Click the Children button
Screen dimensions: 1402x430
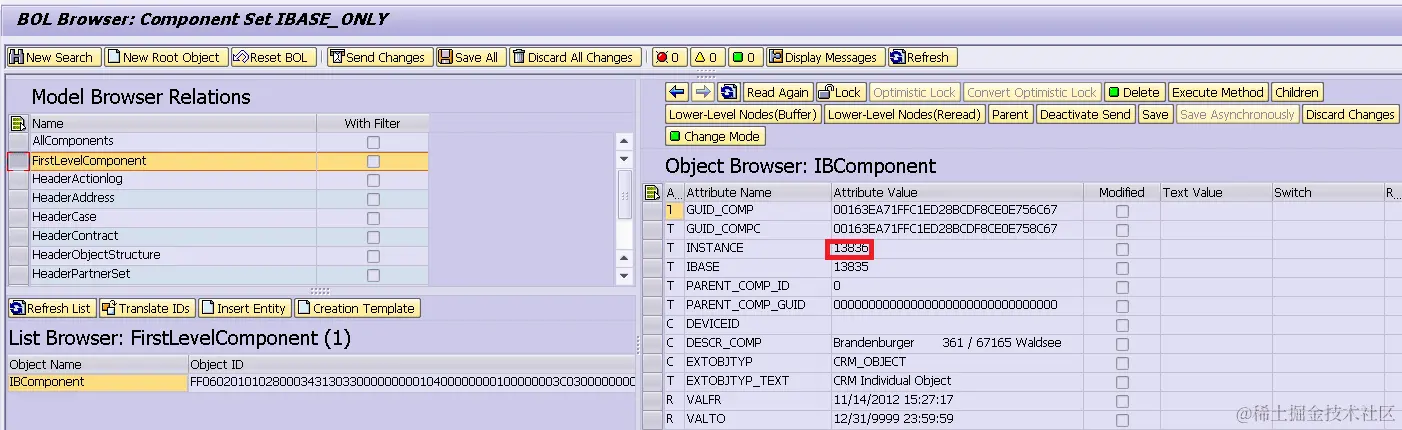(1297, 92)
